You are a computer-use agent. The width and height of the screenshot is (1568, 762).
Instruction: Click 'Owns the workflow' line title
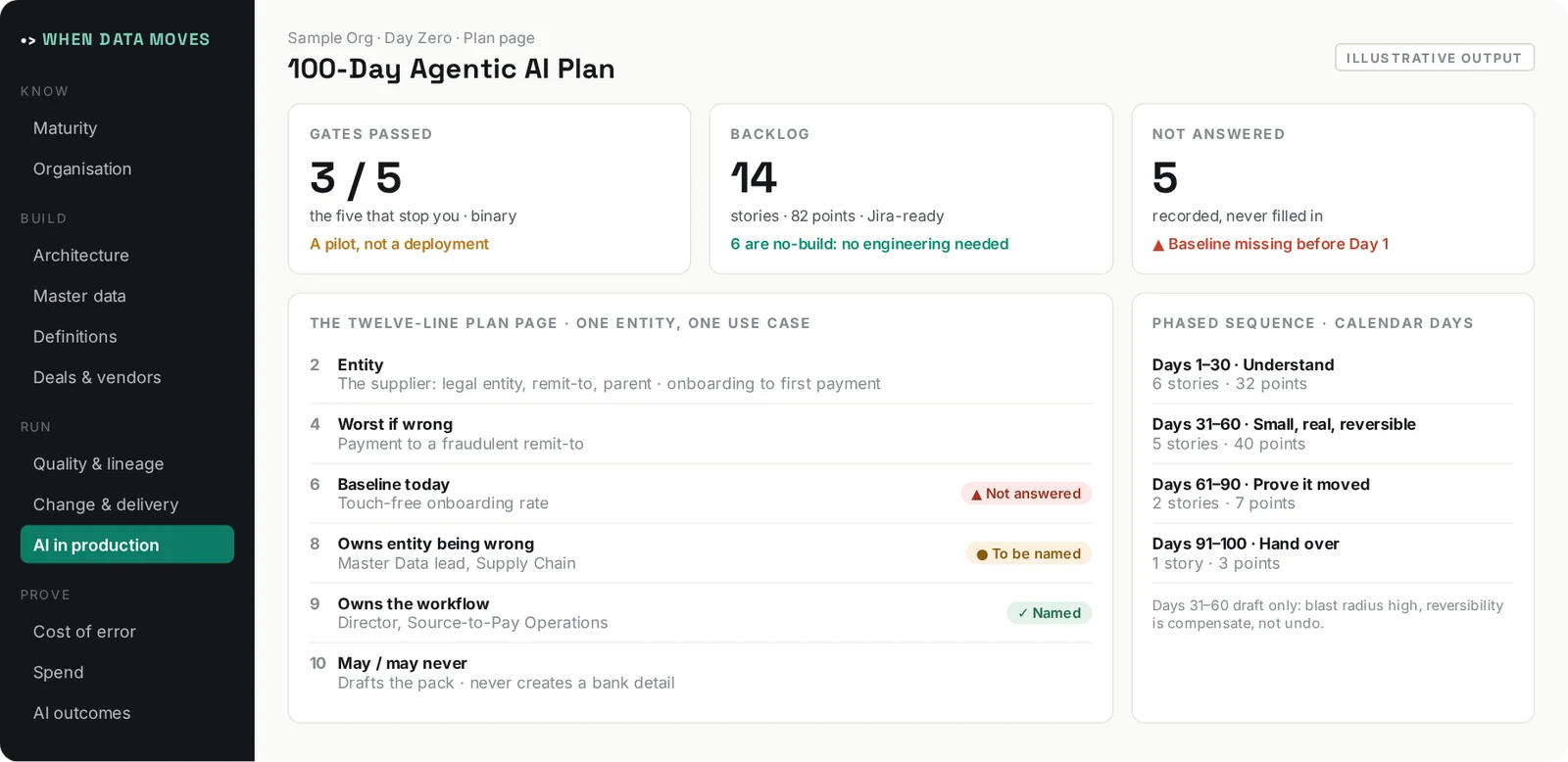click(x=413, y=604)
